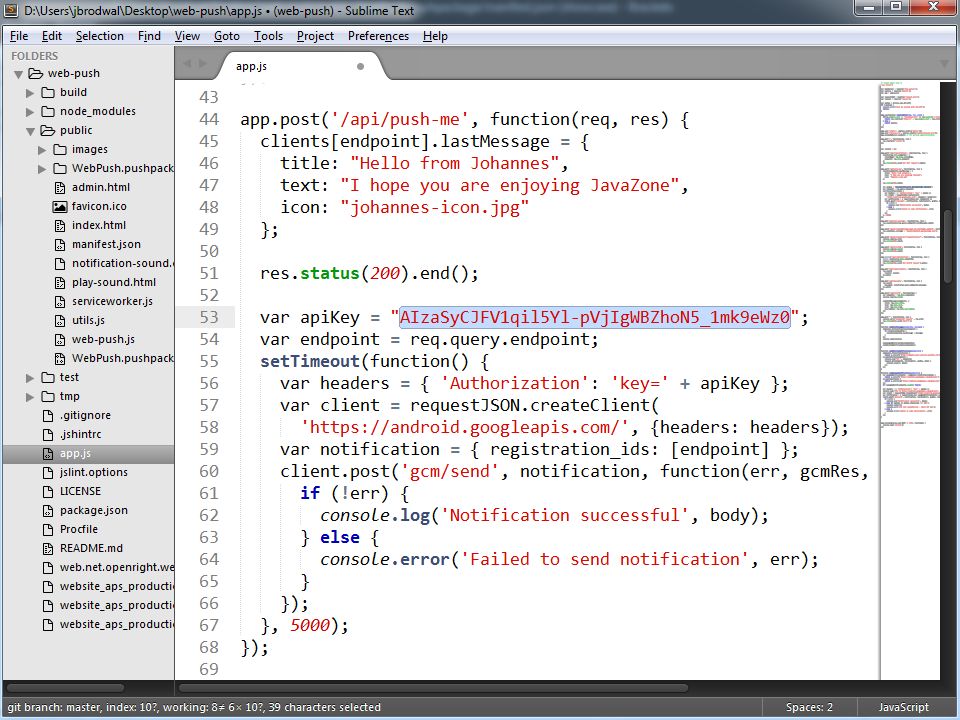This screenshot has height=720, width=960.
Task: Expand the tmp folder arrow
Action: click(x=30, y=397)
